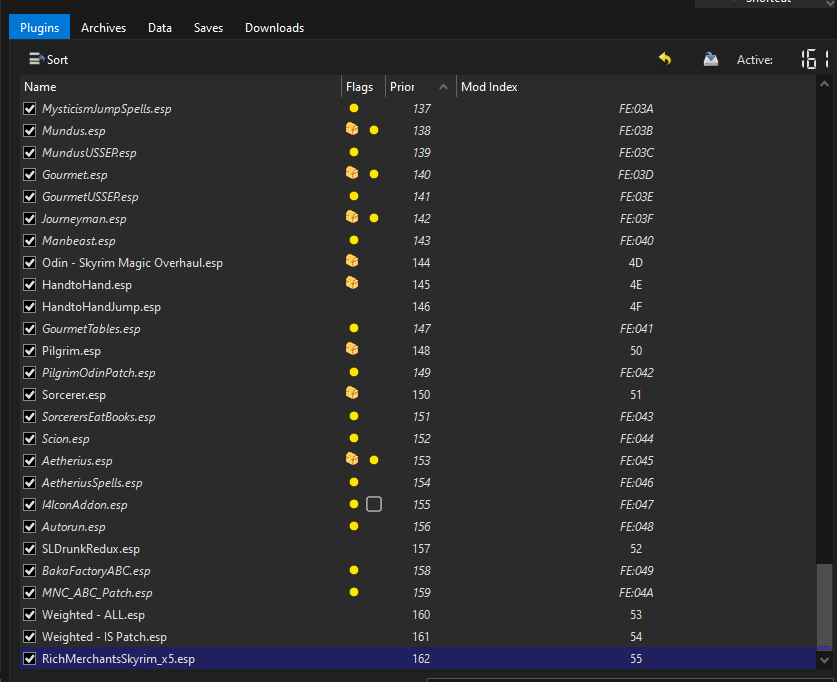Click the archive box flag icon for Mundus.esp
The image size is (837, 682).
352,129
